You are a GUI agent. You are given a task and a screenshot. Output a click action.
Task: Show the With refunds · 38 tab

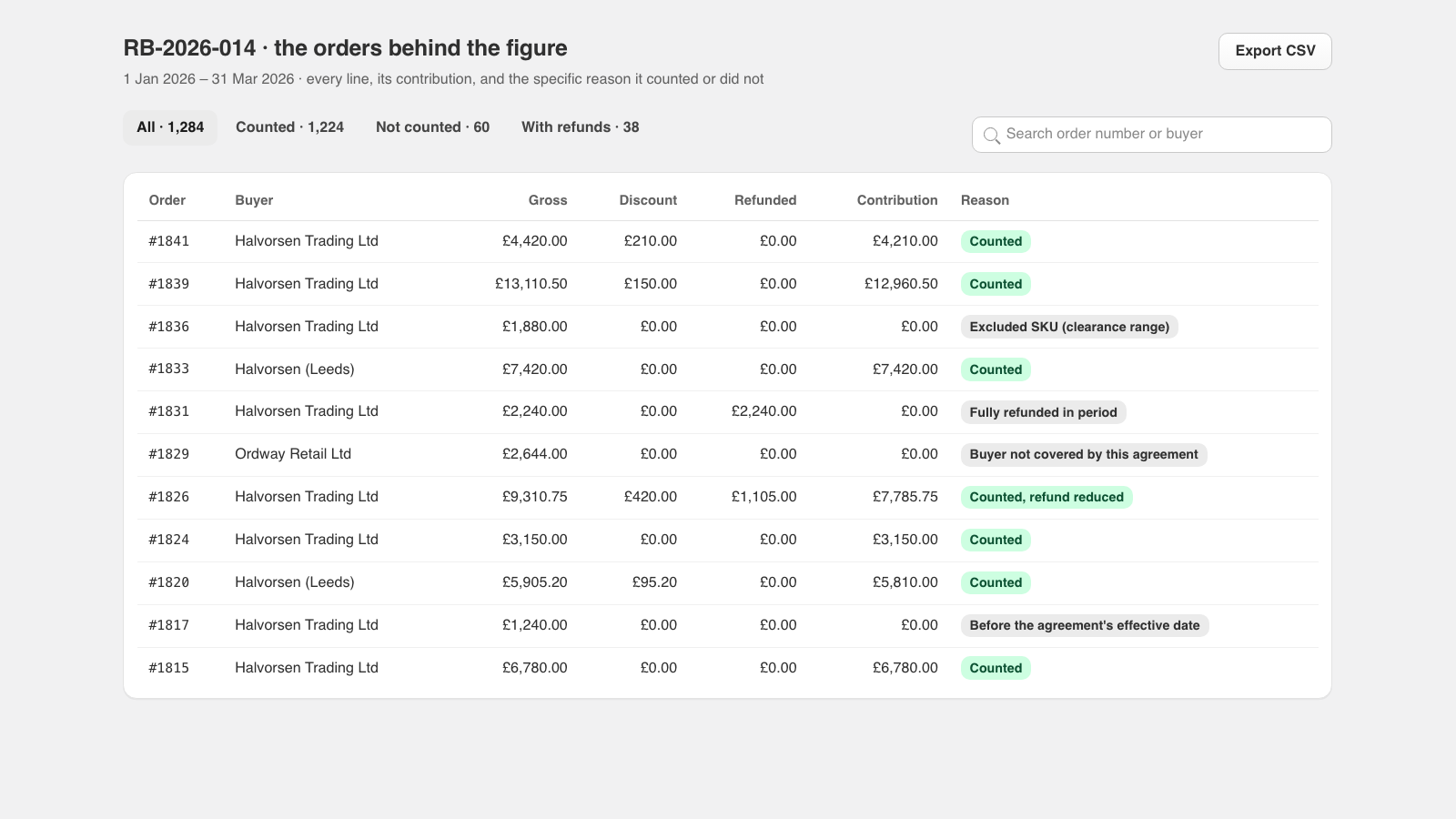pos(580,127)
